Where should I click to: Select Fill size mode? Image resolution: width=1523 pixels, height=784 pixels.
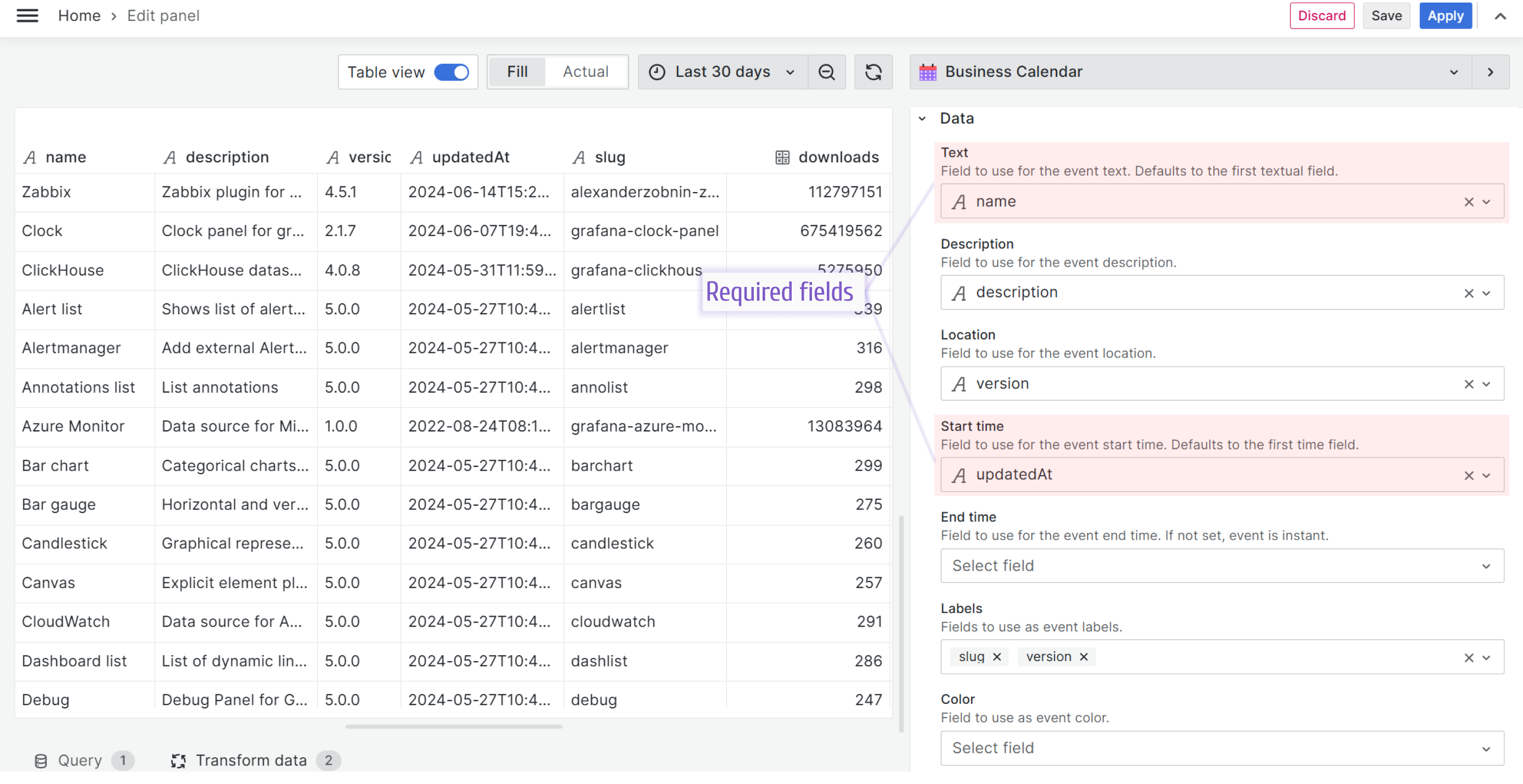pyautogui.click(x=517, y=71)
